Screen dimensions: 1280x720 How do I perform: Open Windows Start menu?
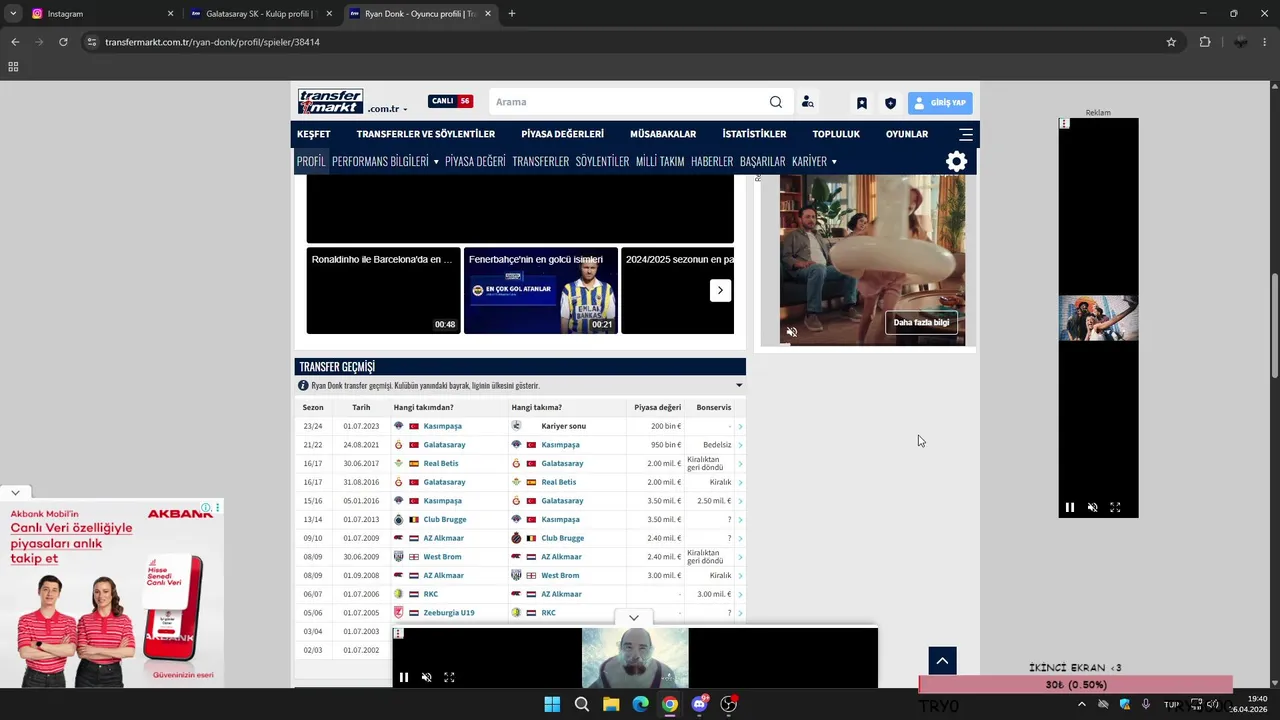coord(552,704)
